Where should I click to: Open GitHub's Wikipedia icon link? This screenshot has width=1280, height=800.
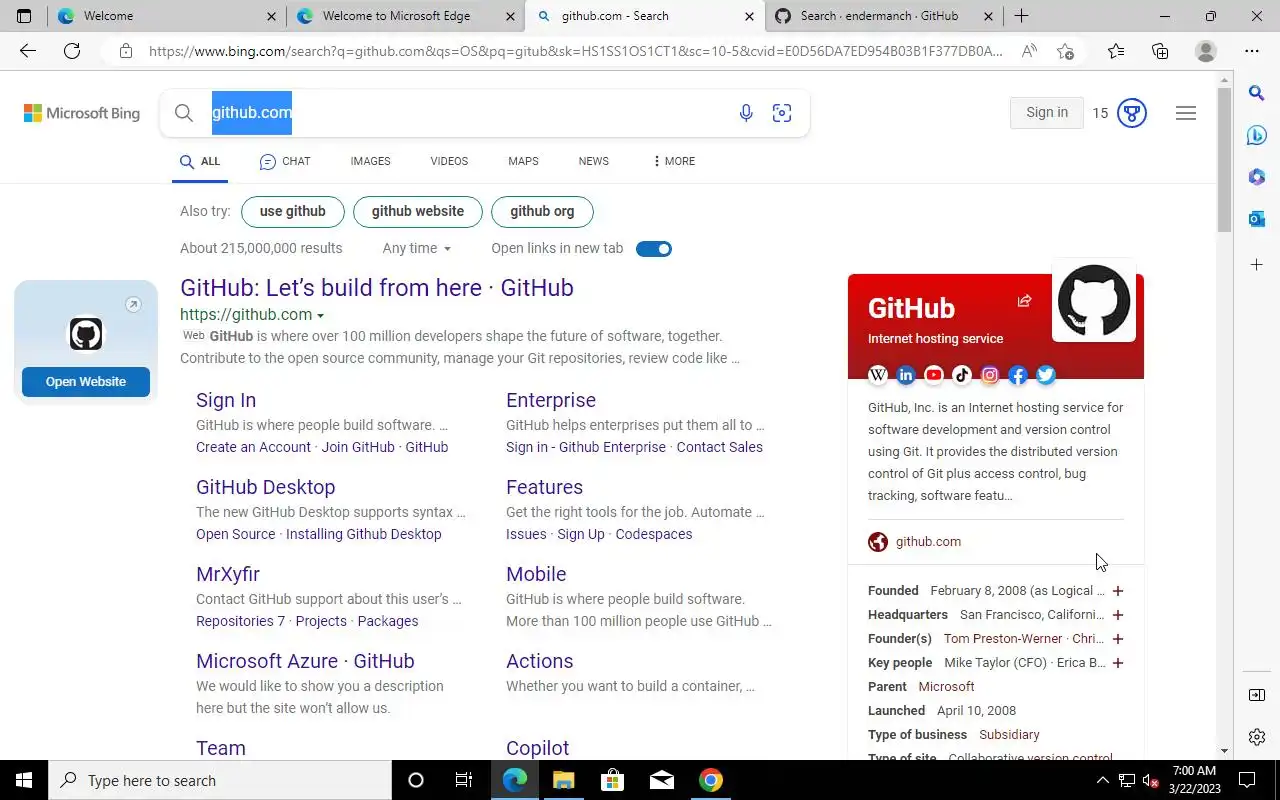click(x=878, y=375)
